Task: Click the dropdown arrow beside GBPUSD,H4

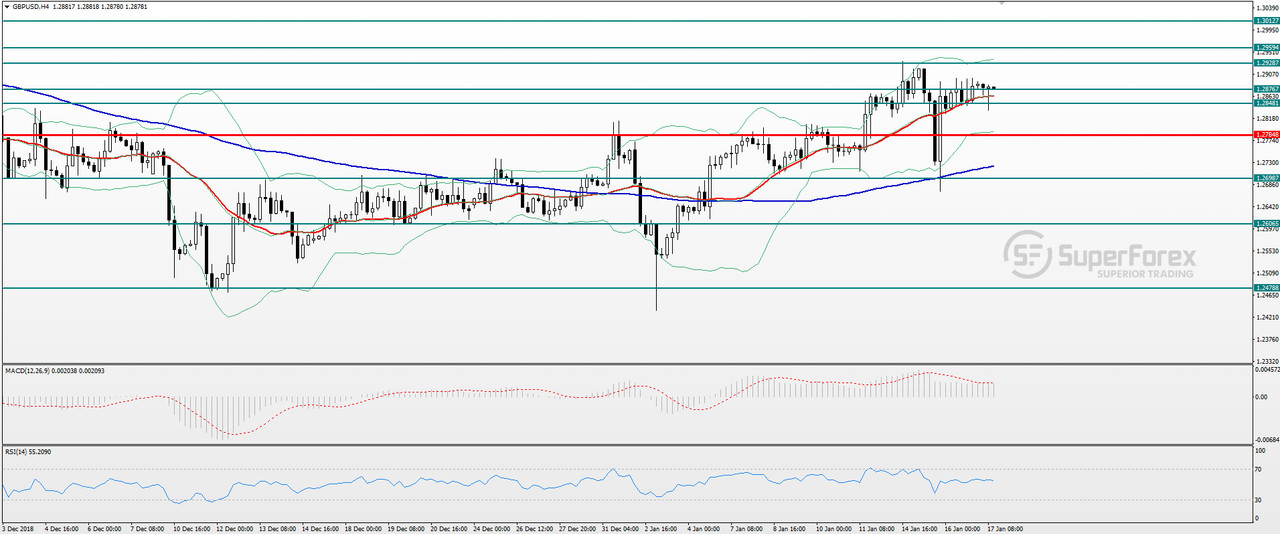Action: (x=6, y=6)
